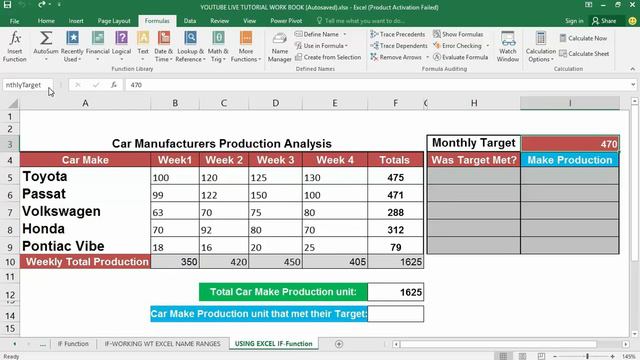This screenshot has width=640, height=360.
Task: Switch to the Data tab
Action: click(190, 21)
